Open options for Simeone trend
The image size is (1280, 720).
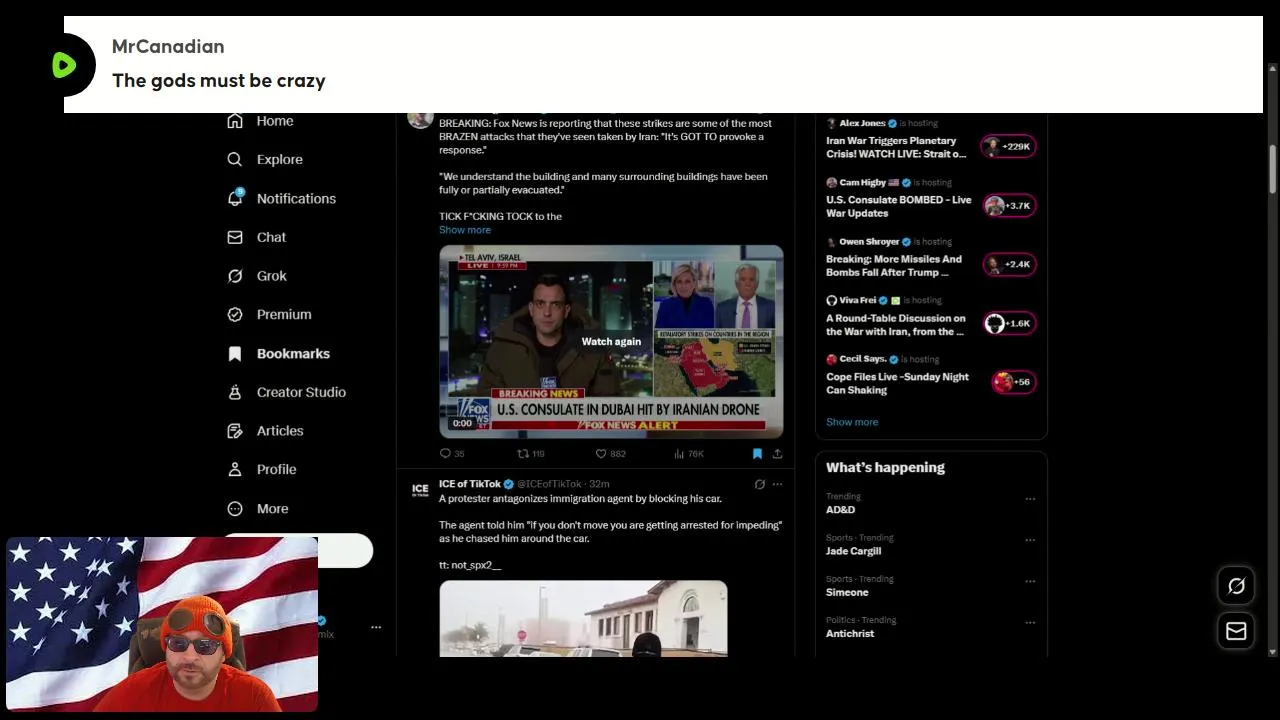click(x=1030, y=581)
